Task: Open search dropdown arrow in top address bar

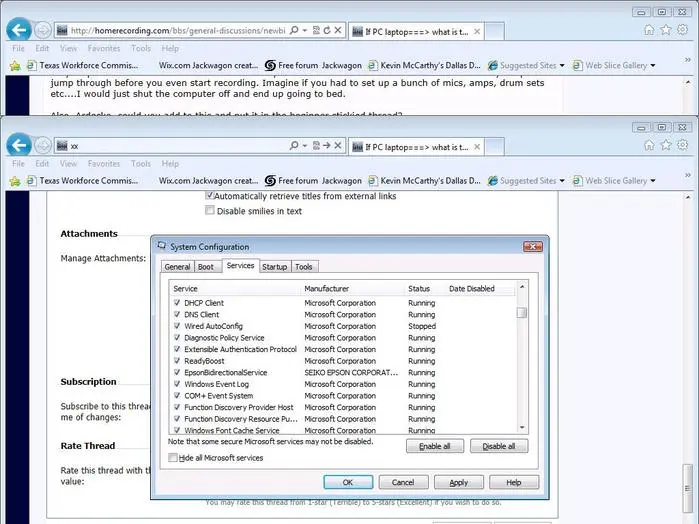Action: point(305,30)
